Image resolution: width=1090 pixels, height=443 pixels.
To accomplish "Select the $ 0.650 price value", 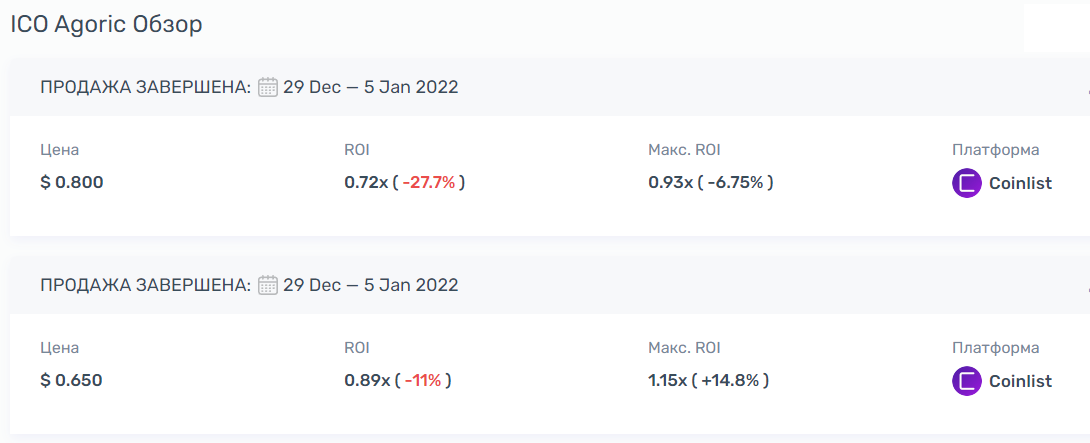I will pos(72,380).
